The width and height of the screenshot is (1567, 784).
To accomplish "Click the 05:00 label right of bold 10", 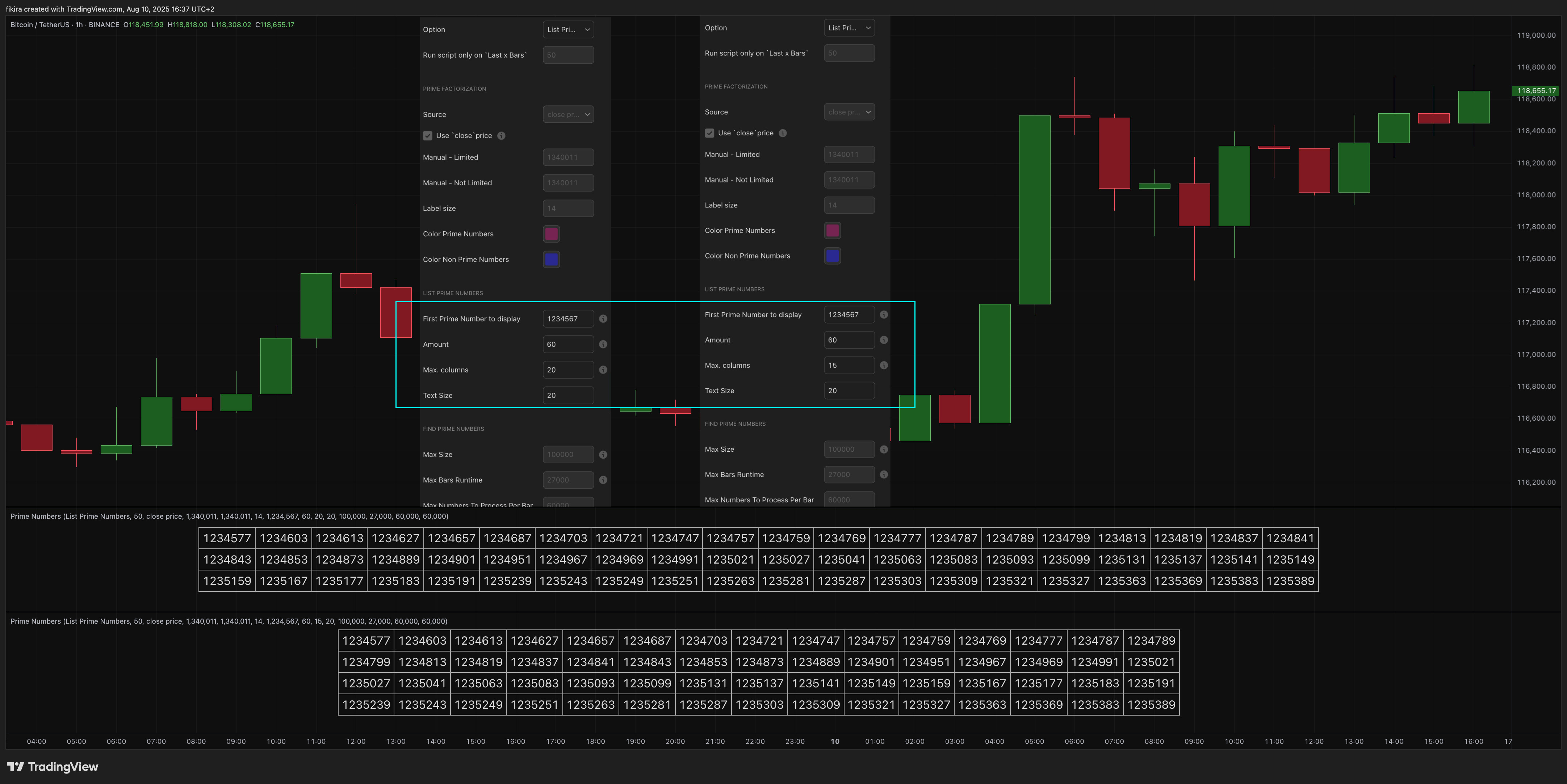I will click(x=1034, y=741).
